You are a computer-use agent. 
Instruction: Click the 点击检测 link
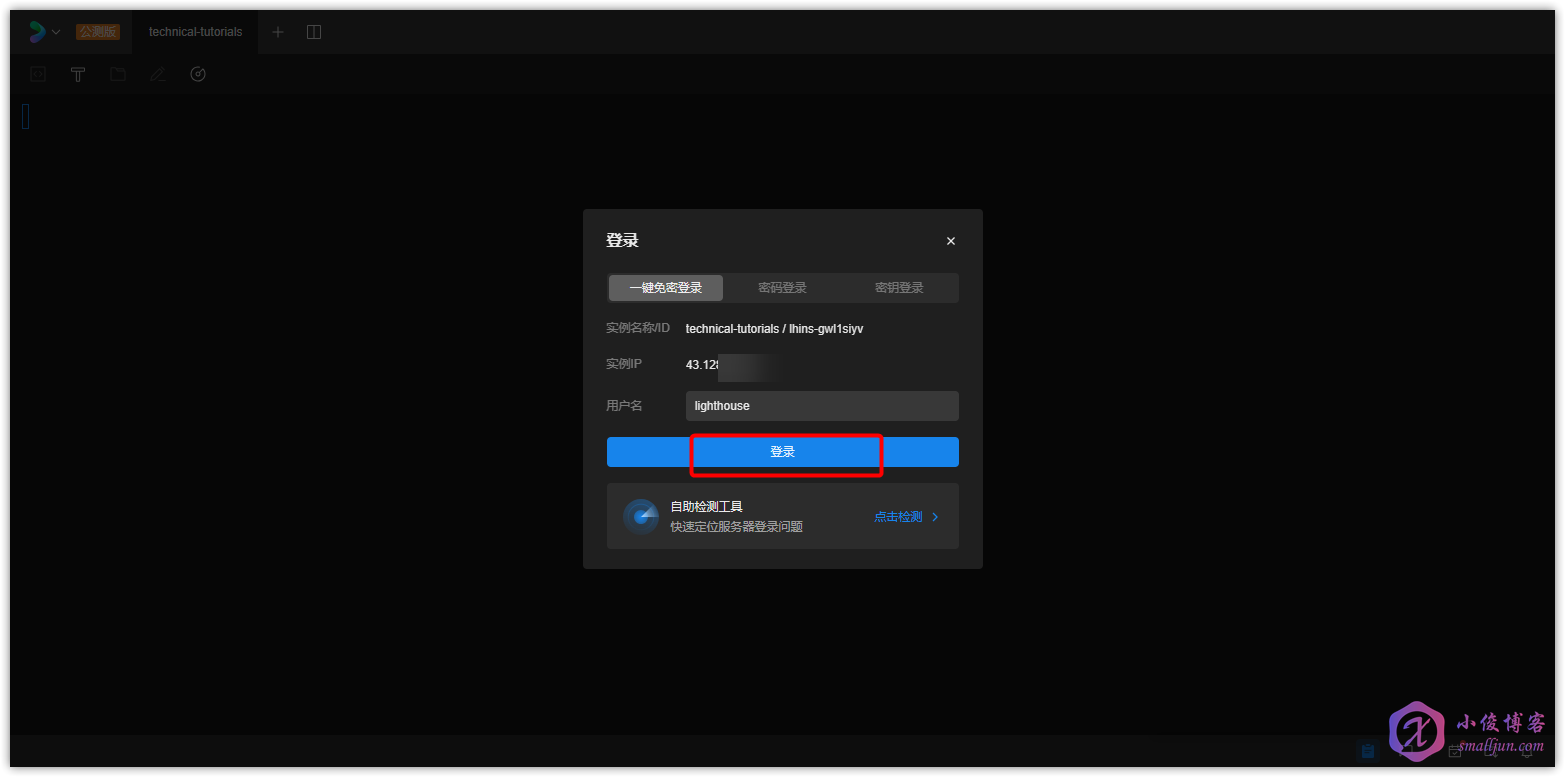click(x=898, y=517)
